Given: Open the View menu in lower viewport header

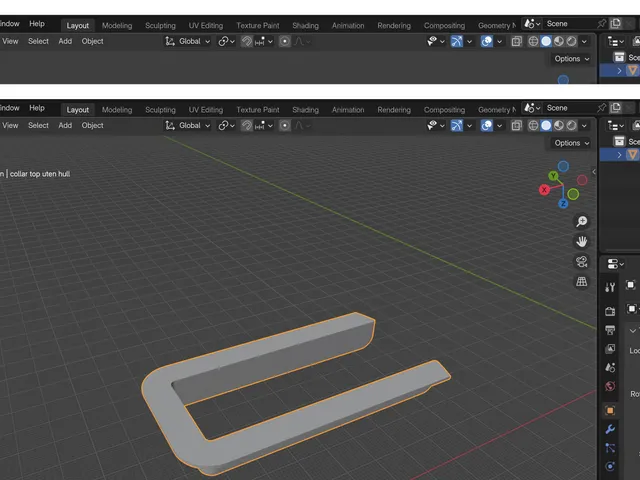Looking at the screenshot, I should 10,125.
